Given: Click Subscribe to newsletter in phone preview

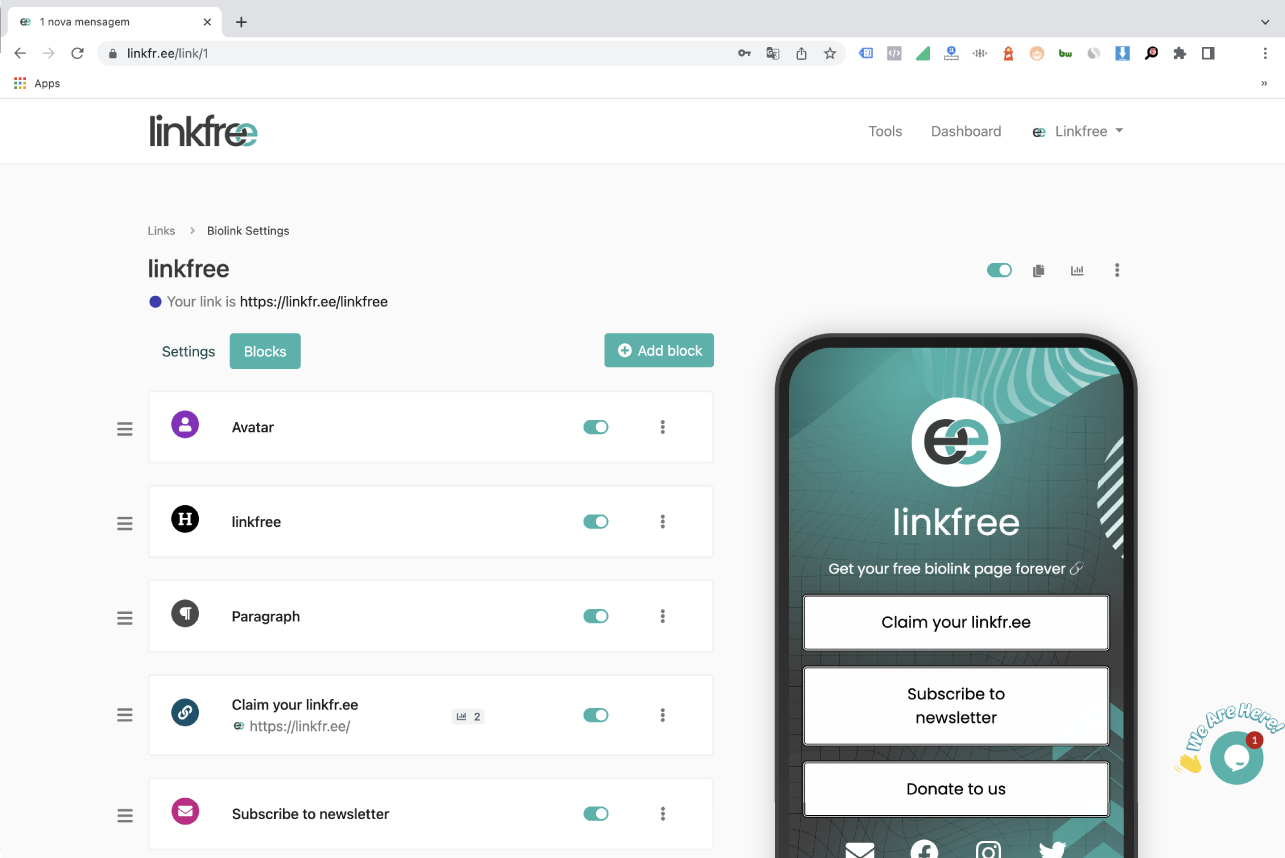Looking at the screenshot, I should [x=956, y=706].
